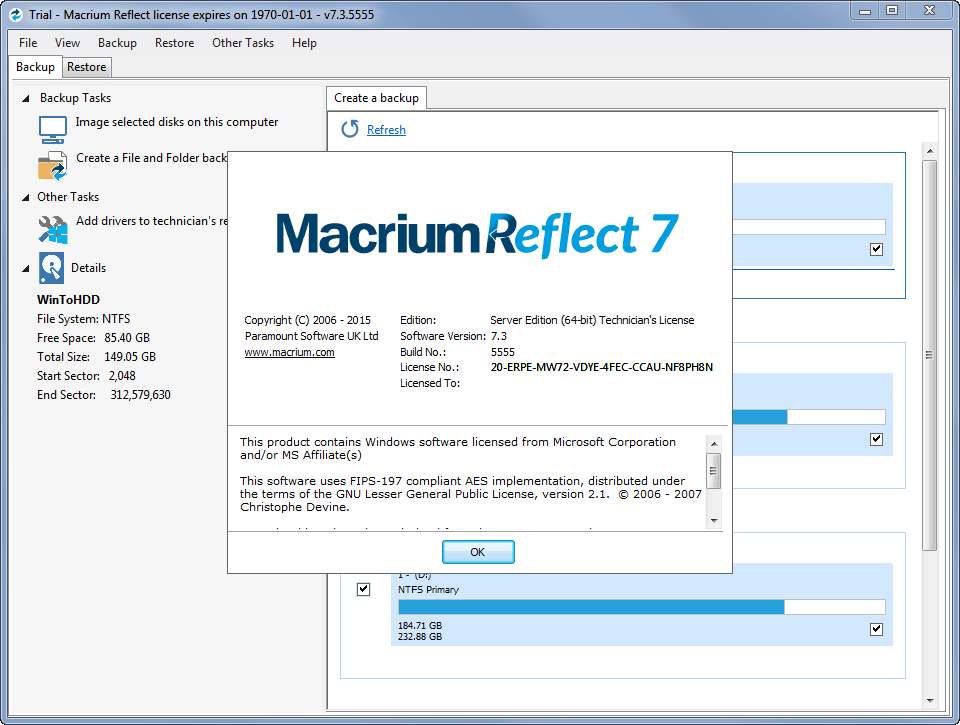Open the www.macrium.com link
Screen dimensions: 960x725
pos(290,352)
